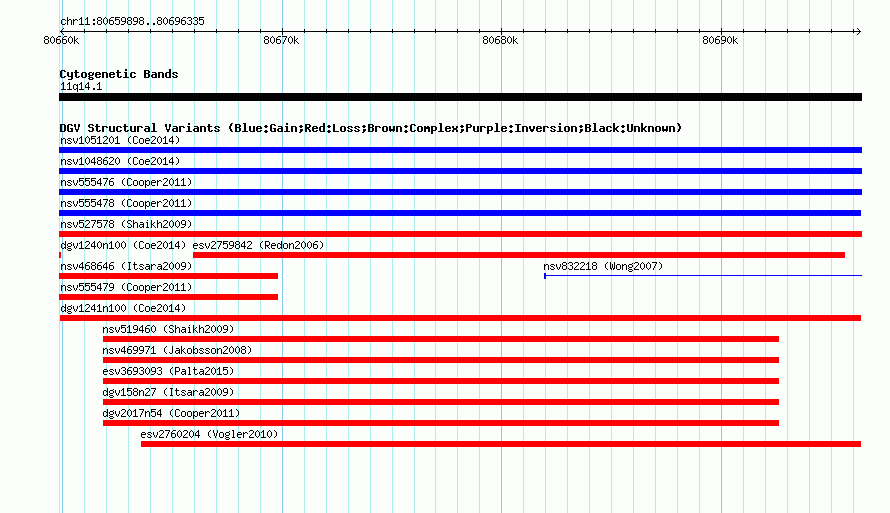Click the red bar under esv2759842
This screenshot has height=513, width=890.
pos(519,255)
